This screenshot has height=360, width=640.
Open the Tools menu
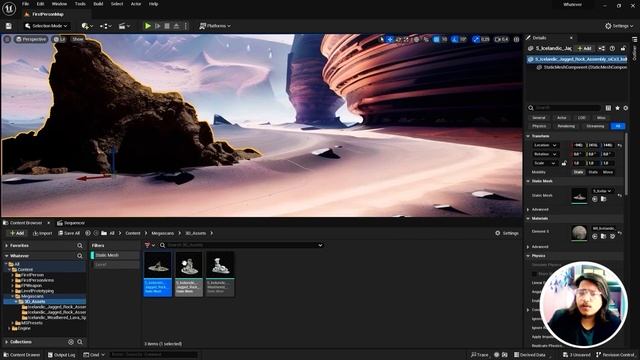point(80,4)
